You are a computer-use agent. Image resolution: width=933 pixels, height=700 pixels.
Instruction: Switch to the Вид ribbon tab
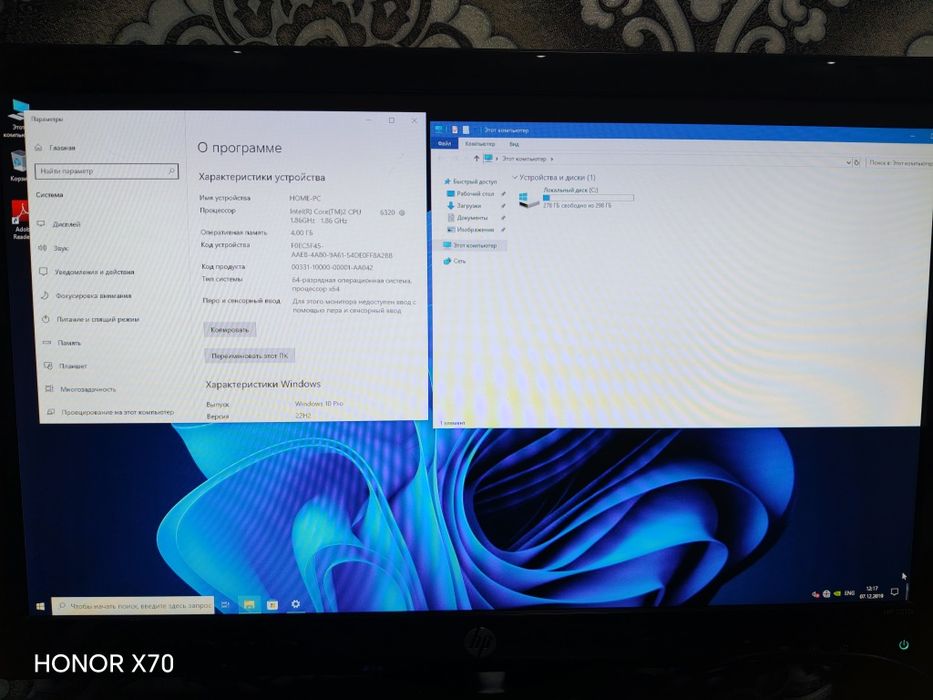[x=514, y=144]
